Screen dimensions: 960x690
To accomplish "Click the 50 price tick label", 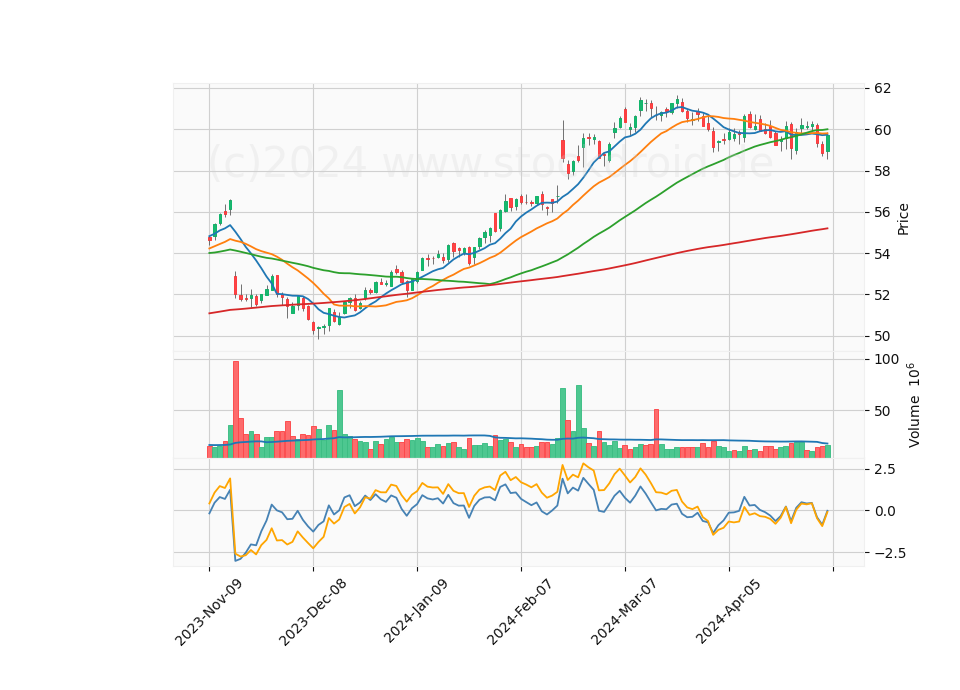I will pos(882,336).
